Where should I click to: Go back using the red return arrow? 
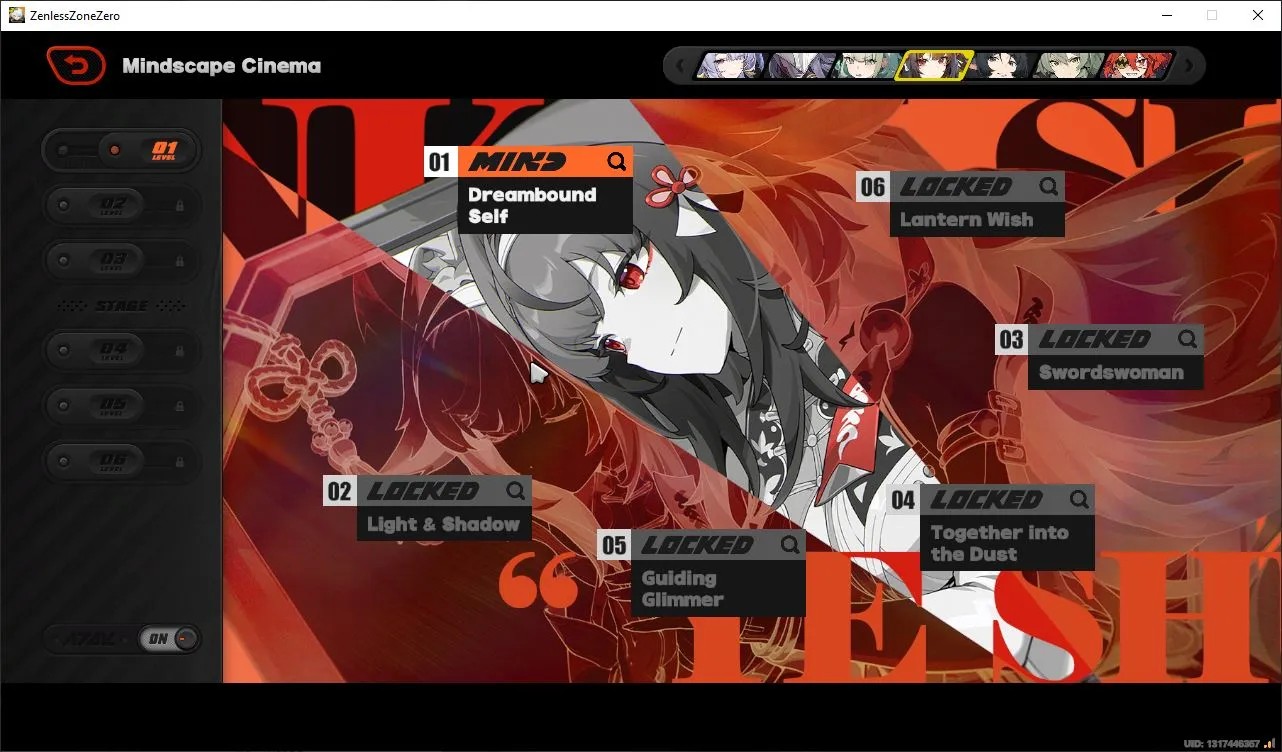pos(76,66)
